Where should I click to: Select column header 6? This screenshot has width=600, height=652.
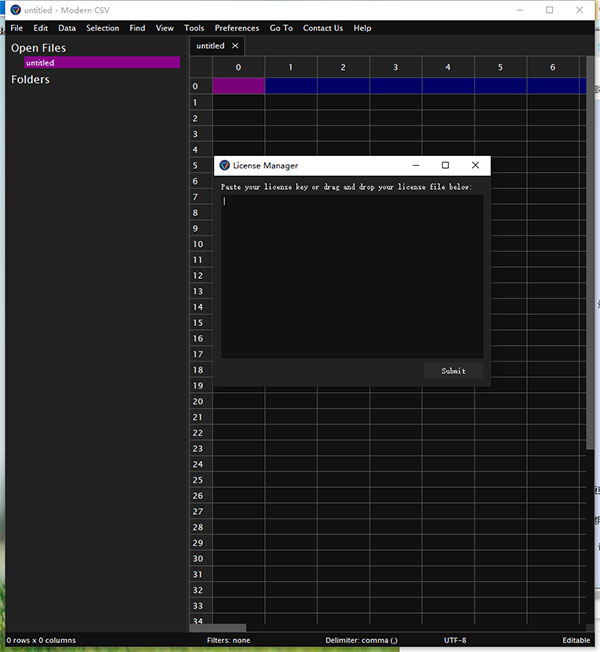coord(553,67)
